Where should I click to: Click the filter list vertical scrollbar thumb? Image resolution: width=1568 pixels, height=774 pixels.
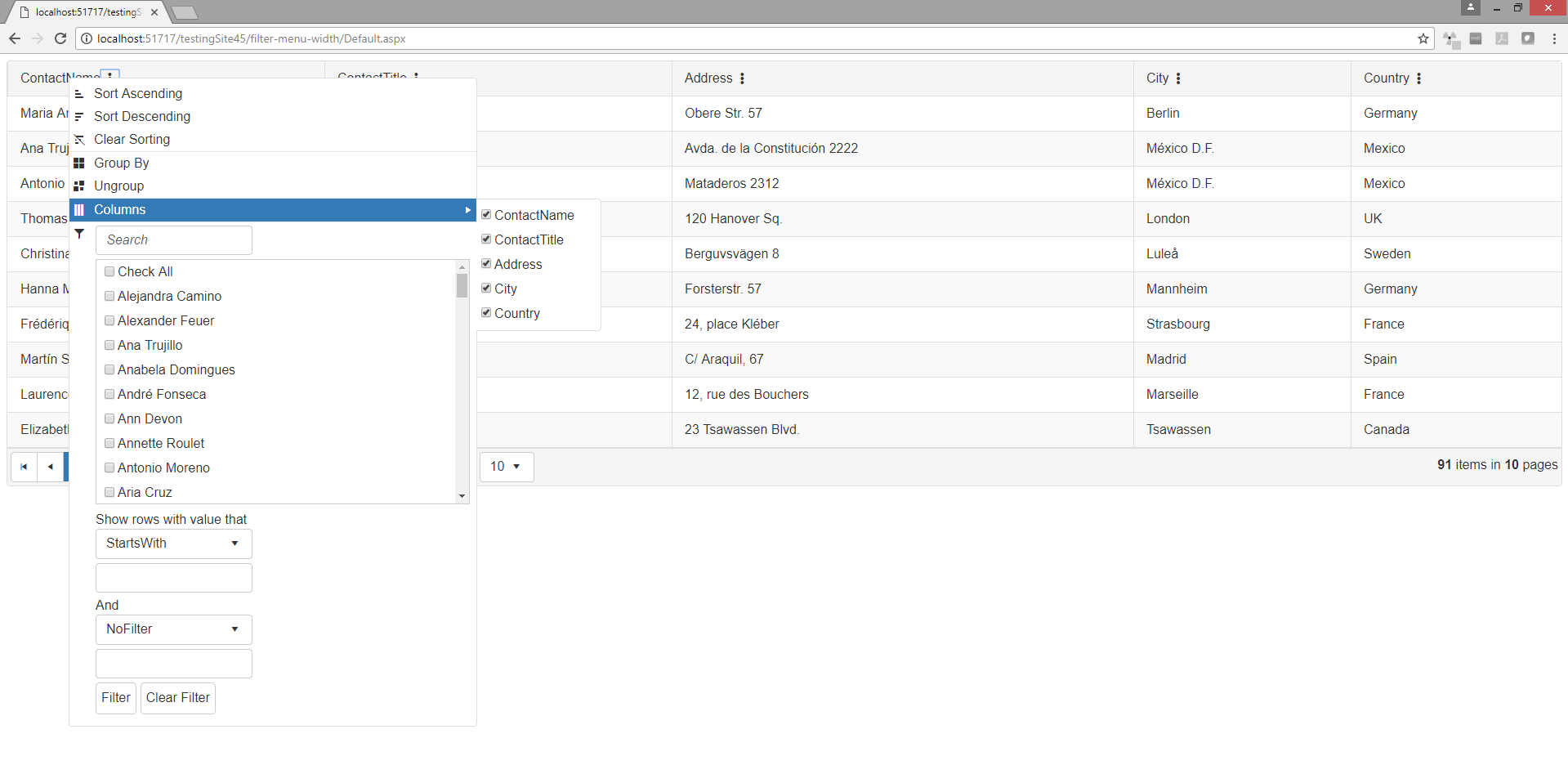point(462,285)
